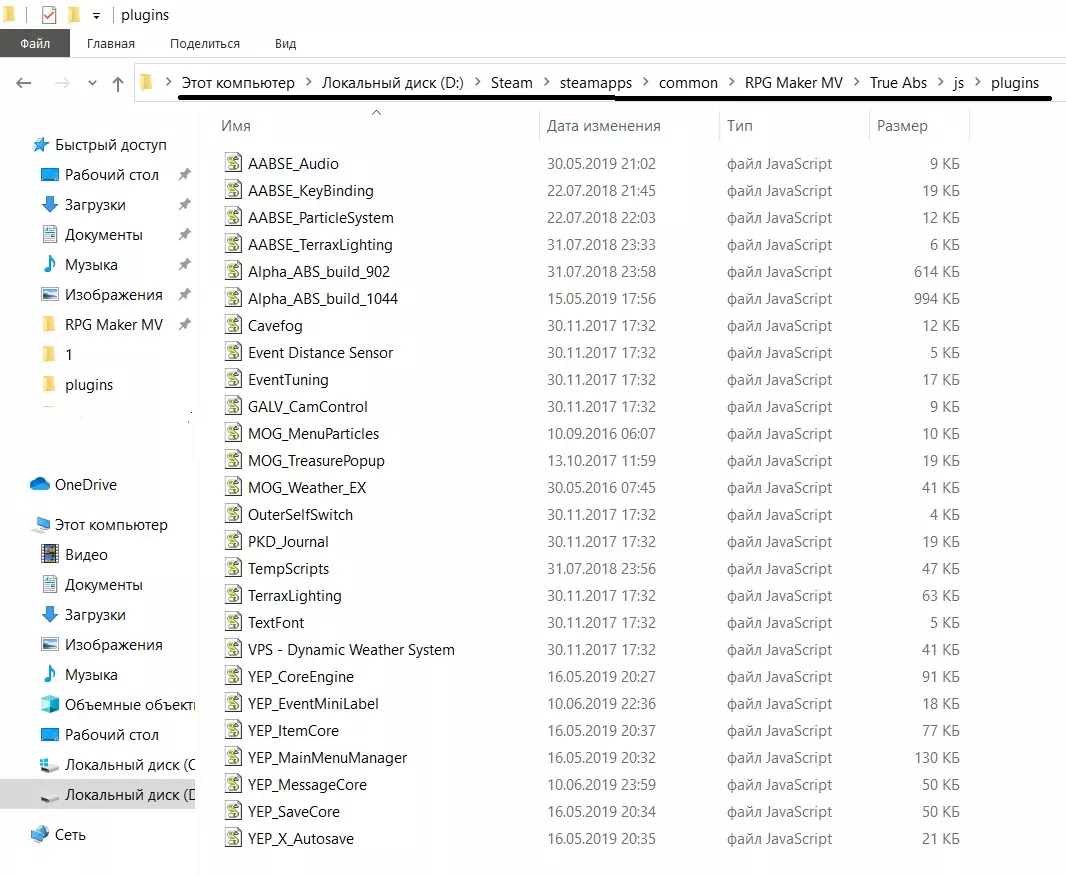Click the folder icon in the address bar
This screenshot has width=1066, height=876.
click(146, 82)
